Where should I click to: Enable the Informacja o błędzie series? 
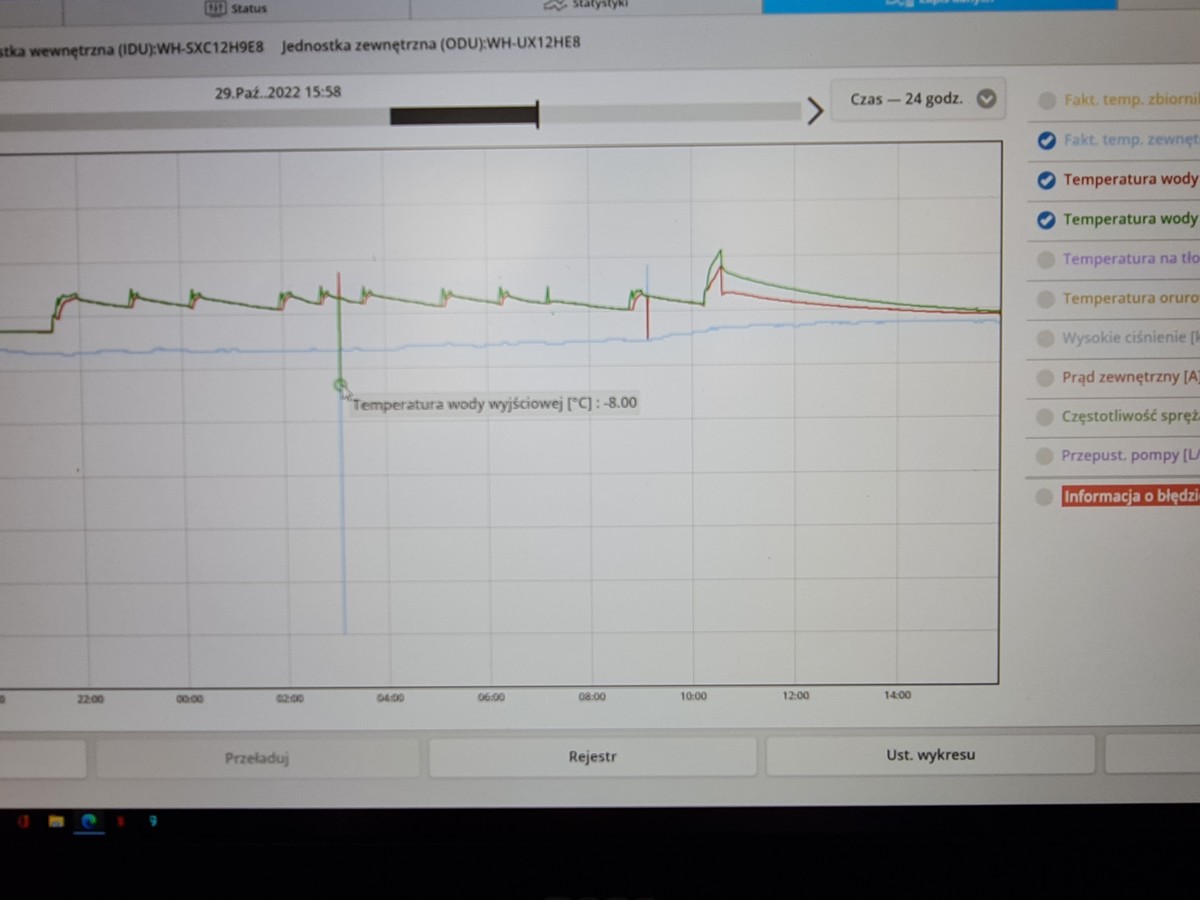tap(1046, 497)
